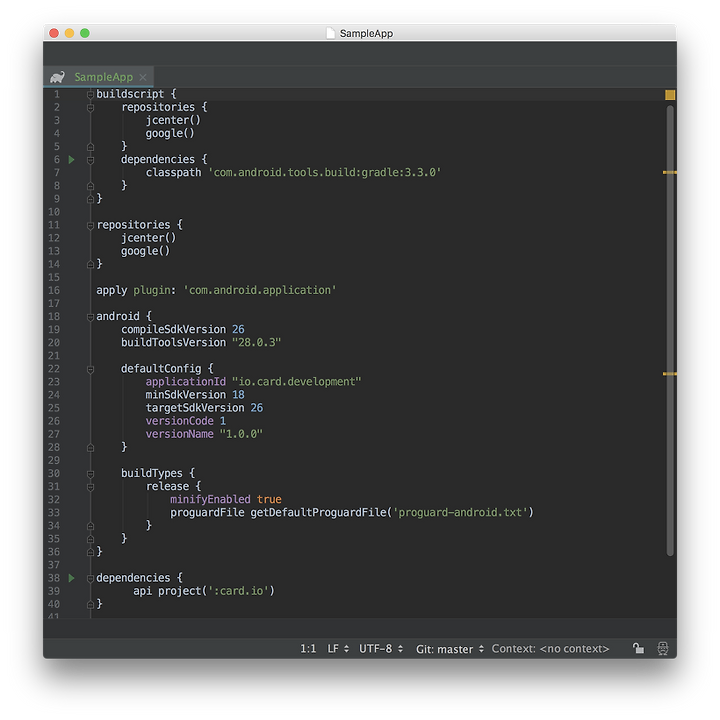This screenshot has width=720, height=720.
Task: Collapse the dependencies fold on line 6
Action: [x=90, y=160]
